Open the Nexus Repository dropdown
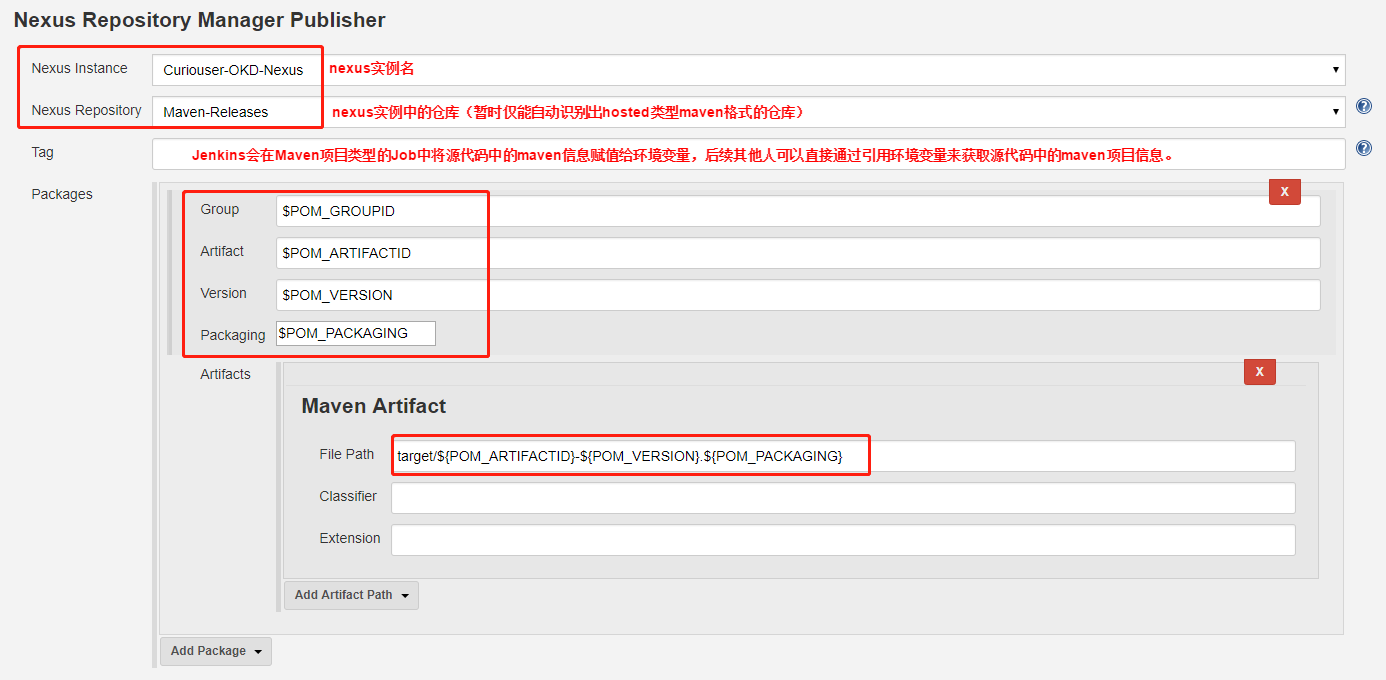Image resolution: width=1386 pixels, height=680 pixels. coord(749,112)
